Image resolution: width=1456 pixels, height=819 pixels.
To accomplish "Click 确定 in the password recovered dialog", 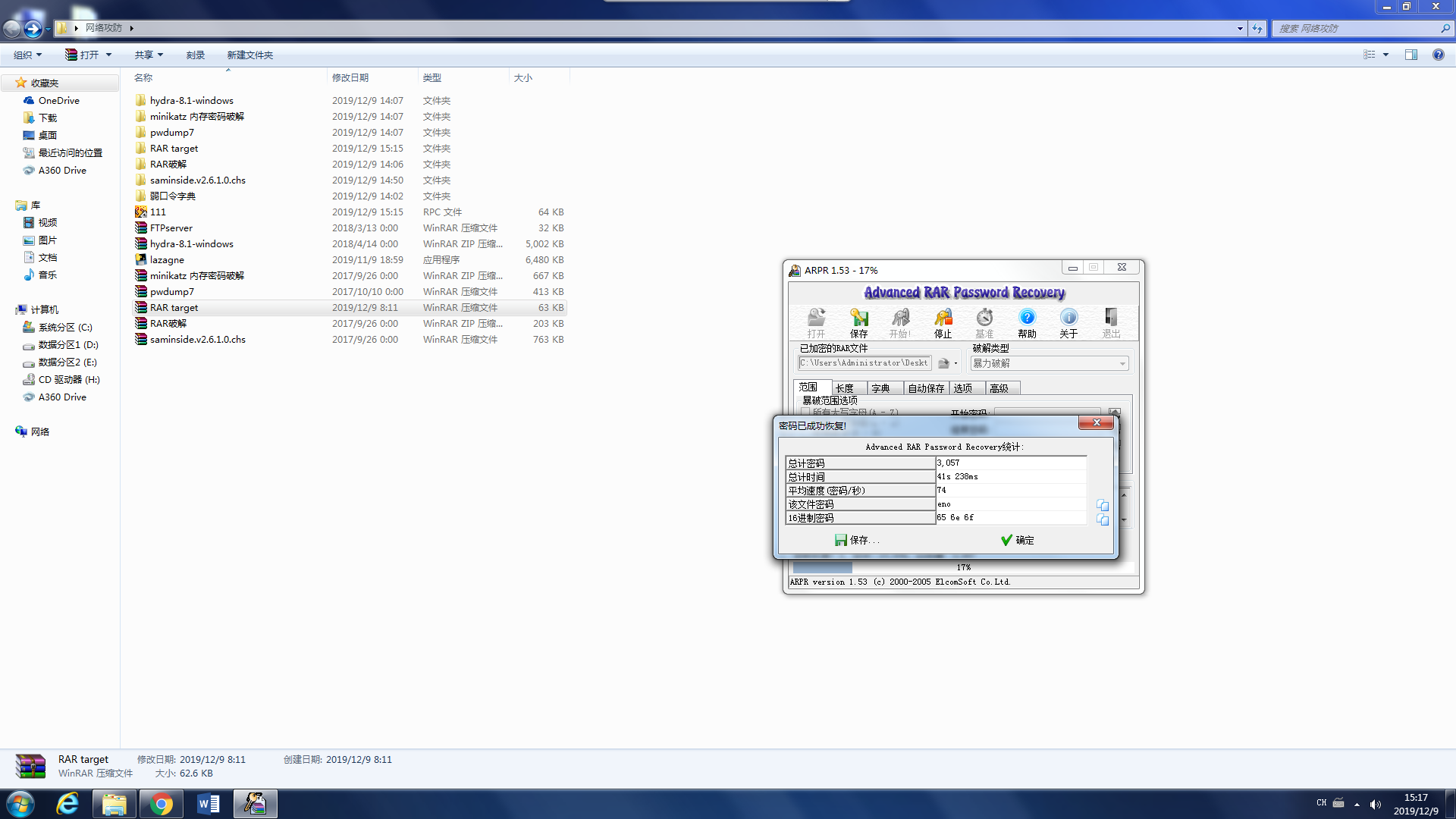I will (1017, 540).
